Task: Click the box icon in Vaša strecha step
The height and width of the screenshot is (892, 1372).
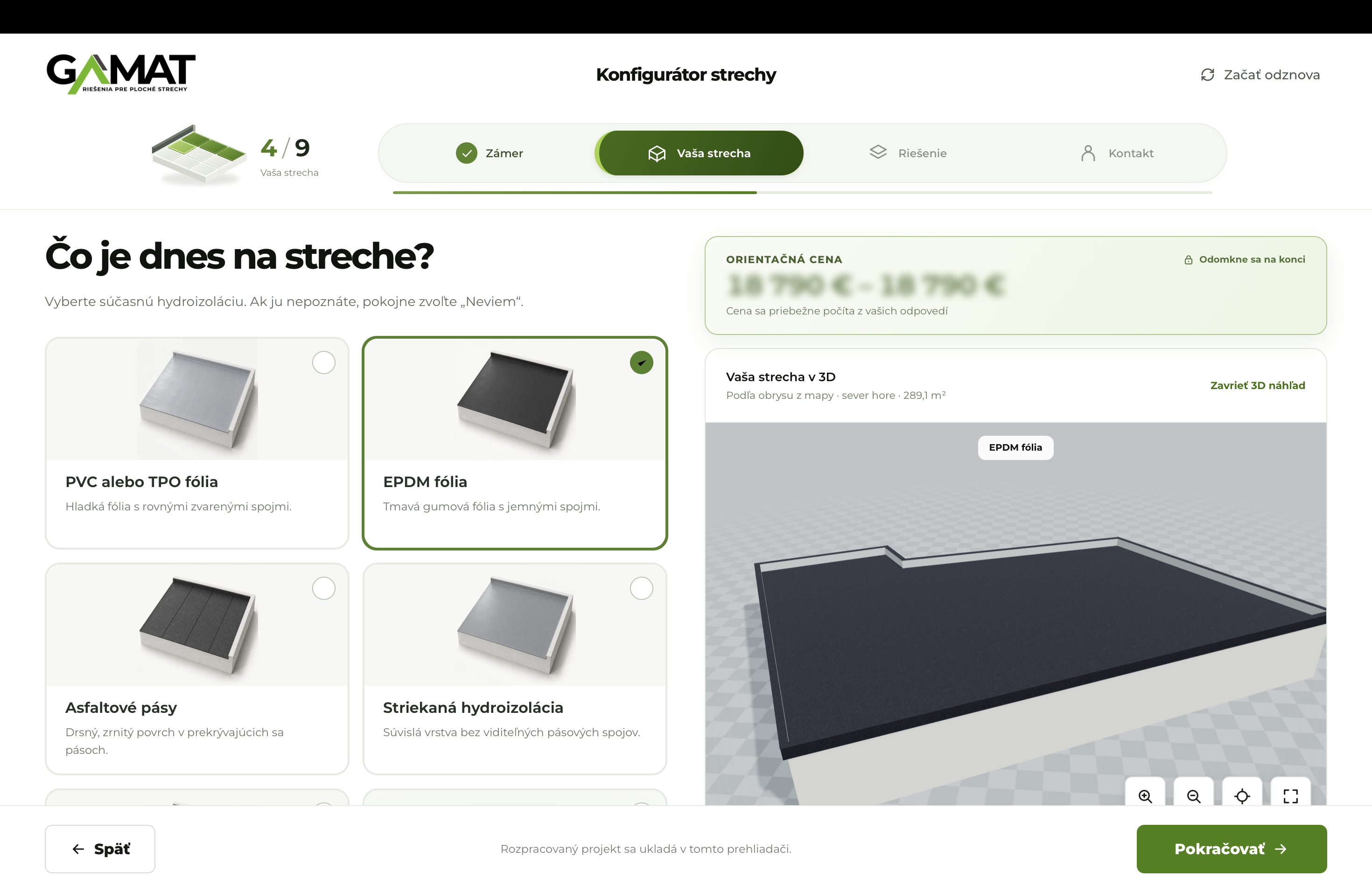Action: [x=657, y=153]
